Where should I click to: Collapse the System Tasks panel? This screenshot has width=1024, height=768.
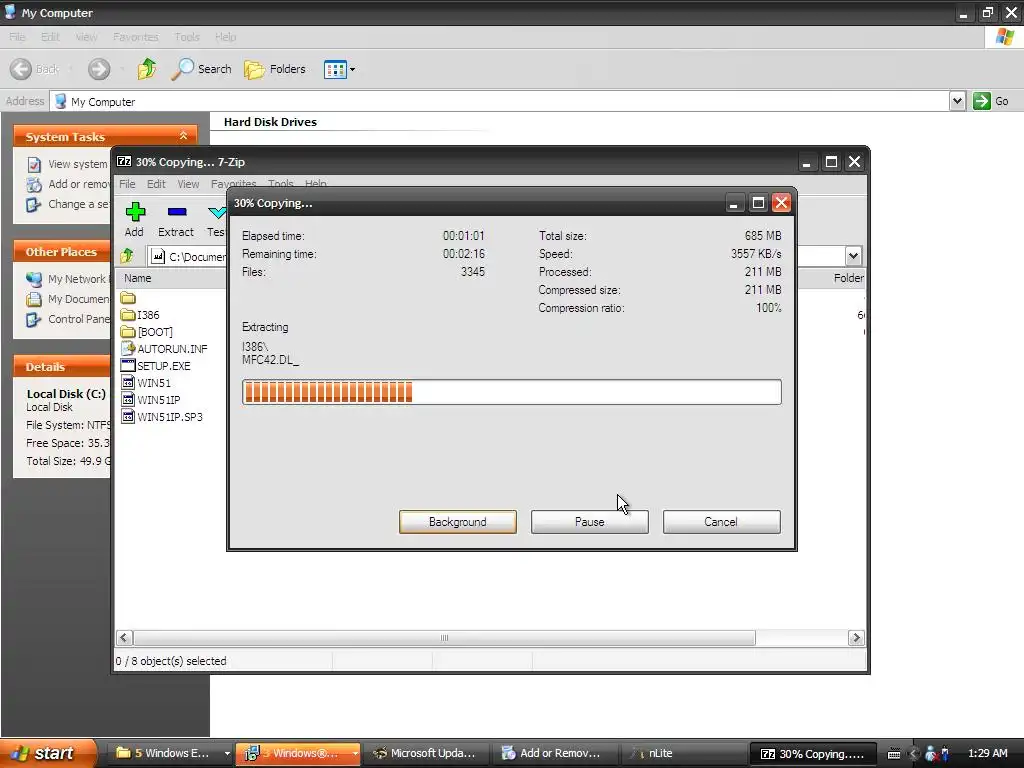click(x=184, y=136)
